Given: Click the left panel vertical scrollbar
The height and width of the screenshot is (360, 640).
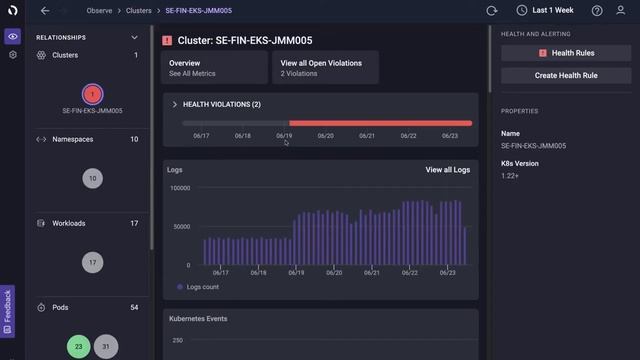Looking at the screenshot, I should point(152,138).
